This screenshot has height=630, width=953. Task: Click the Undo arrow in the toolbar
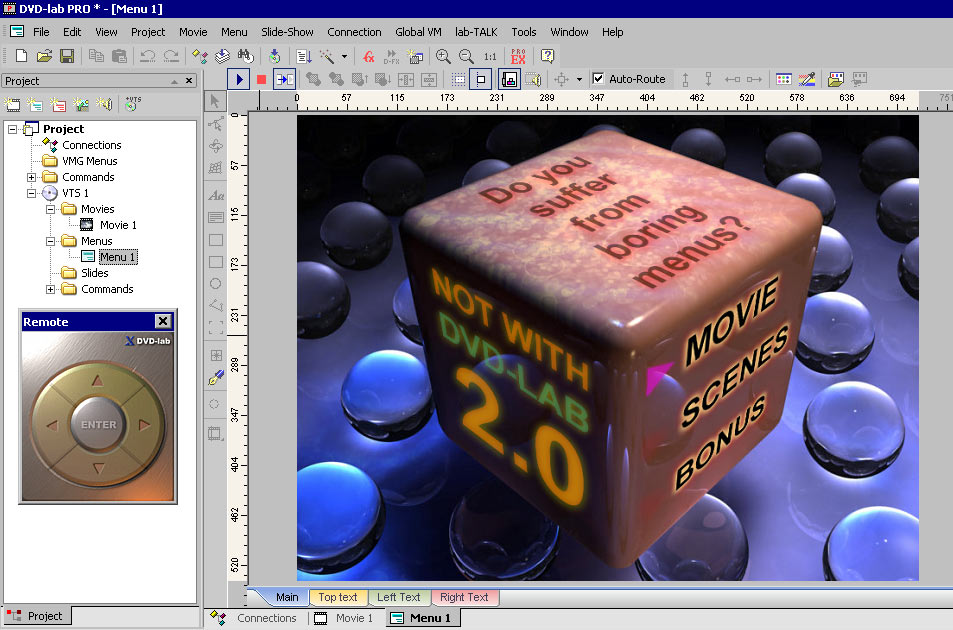point(148,56)
